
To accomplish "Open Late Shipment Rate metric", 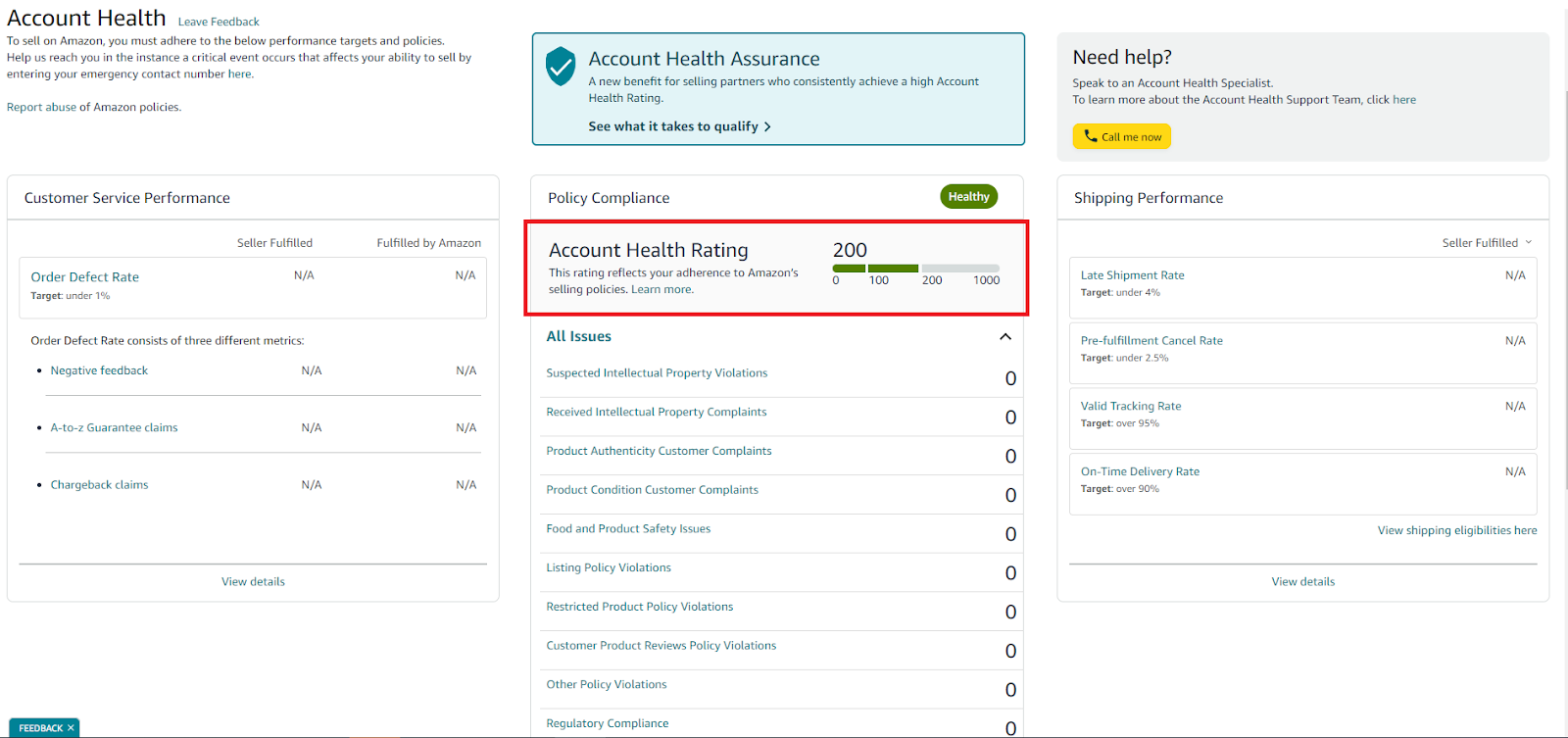I will click(x=1132, y=275).
